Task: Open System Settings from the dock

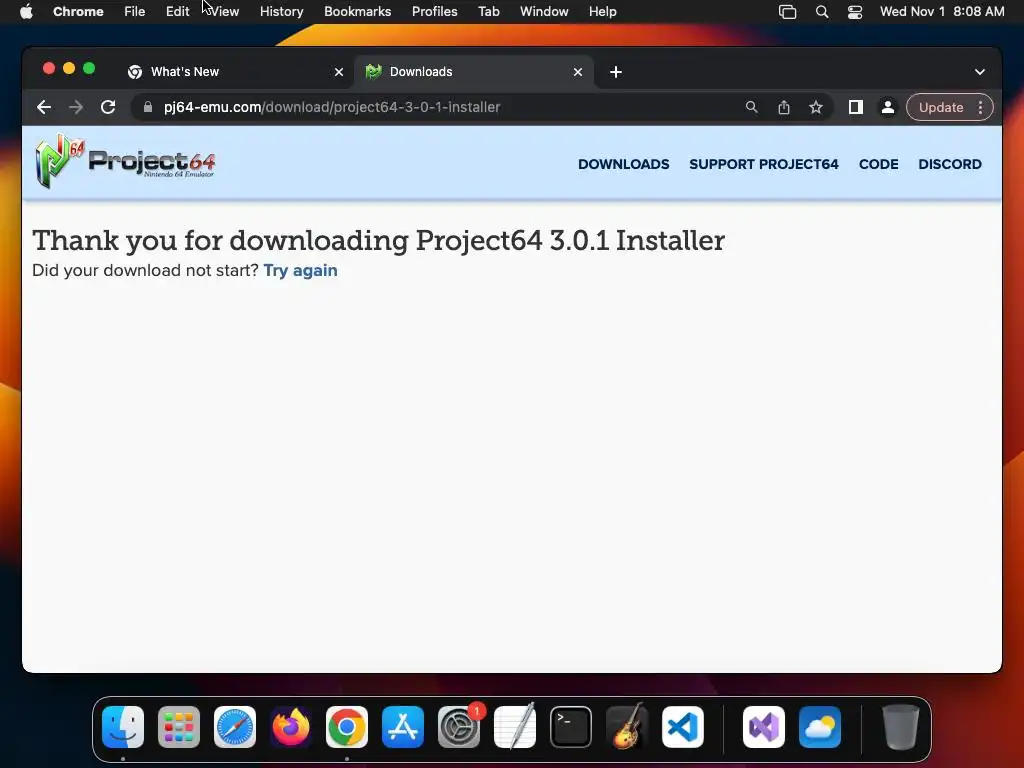Action: pyautogui.click(x=458, y=727)
